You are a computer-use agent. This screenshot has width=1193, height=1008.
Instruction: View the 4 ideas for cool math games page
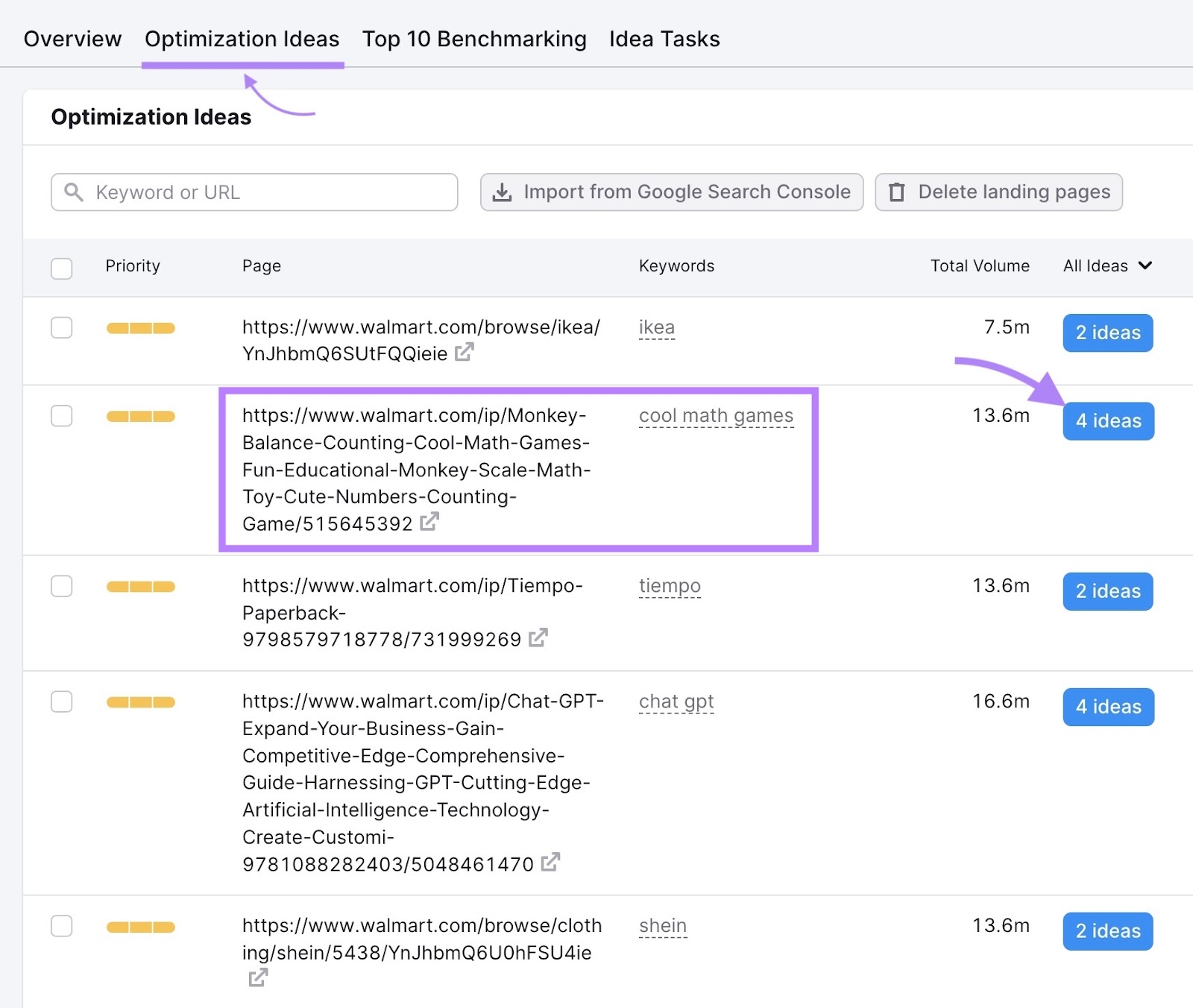point(1108,420)
